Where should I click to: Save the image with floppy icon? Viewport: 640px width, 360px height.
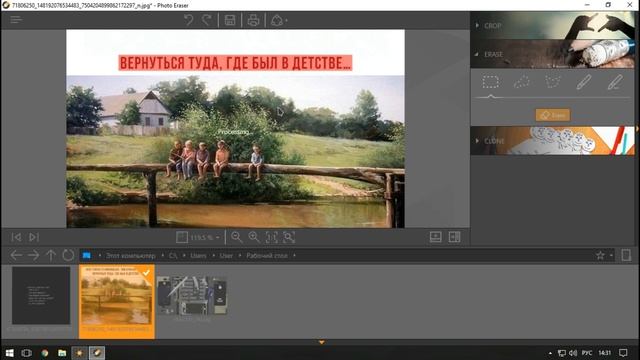coord(230,20)
